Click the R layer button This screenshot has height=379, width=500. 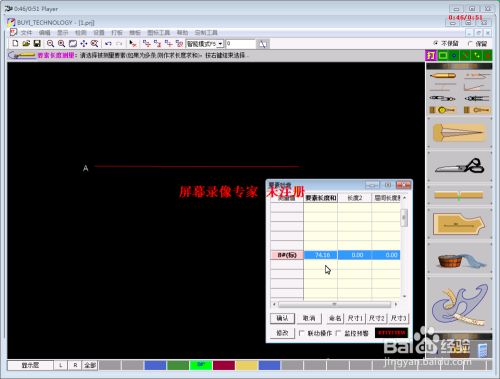pyautogui.click(x=75, y=365)
